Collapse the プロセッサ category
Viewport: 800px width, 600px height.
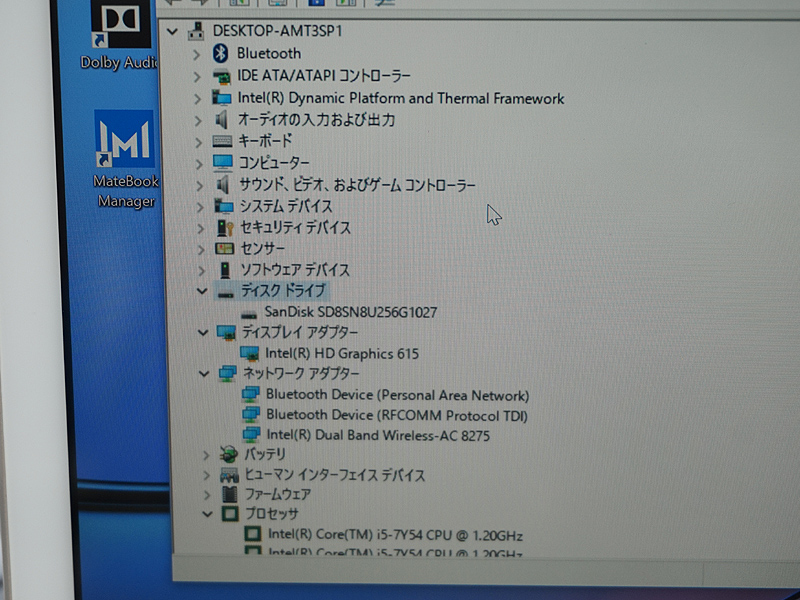pyautogui.click(x=207, y=514)
